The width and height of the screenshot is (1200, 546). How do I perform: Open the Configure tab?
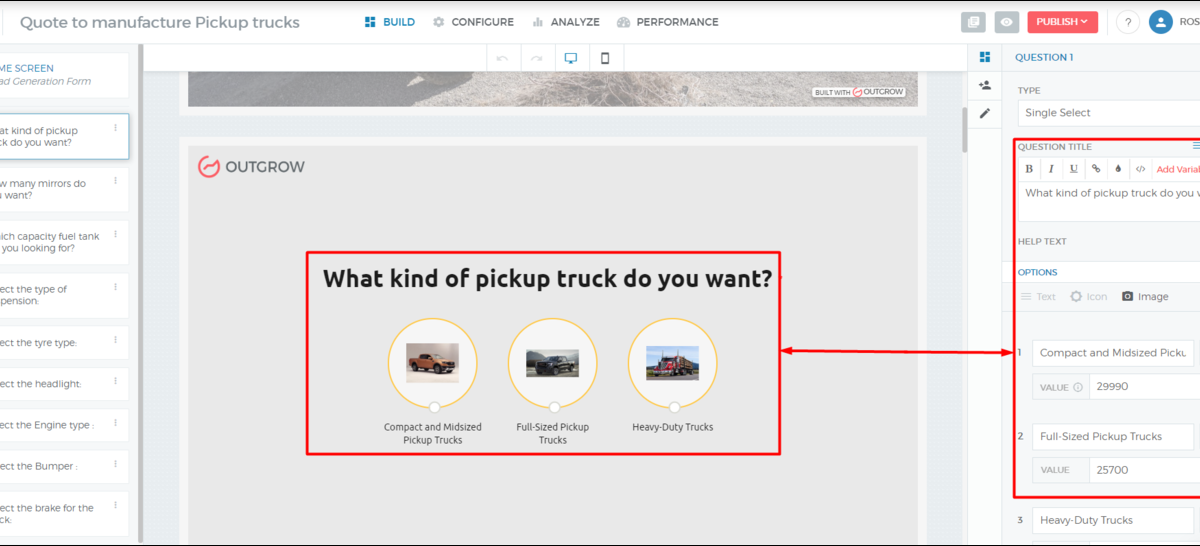(473, 22)
